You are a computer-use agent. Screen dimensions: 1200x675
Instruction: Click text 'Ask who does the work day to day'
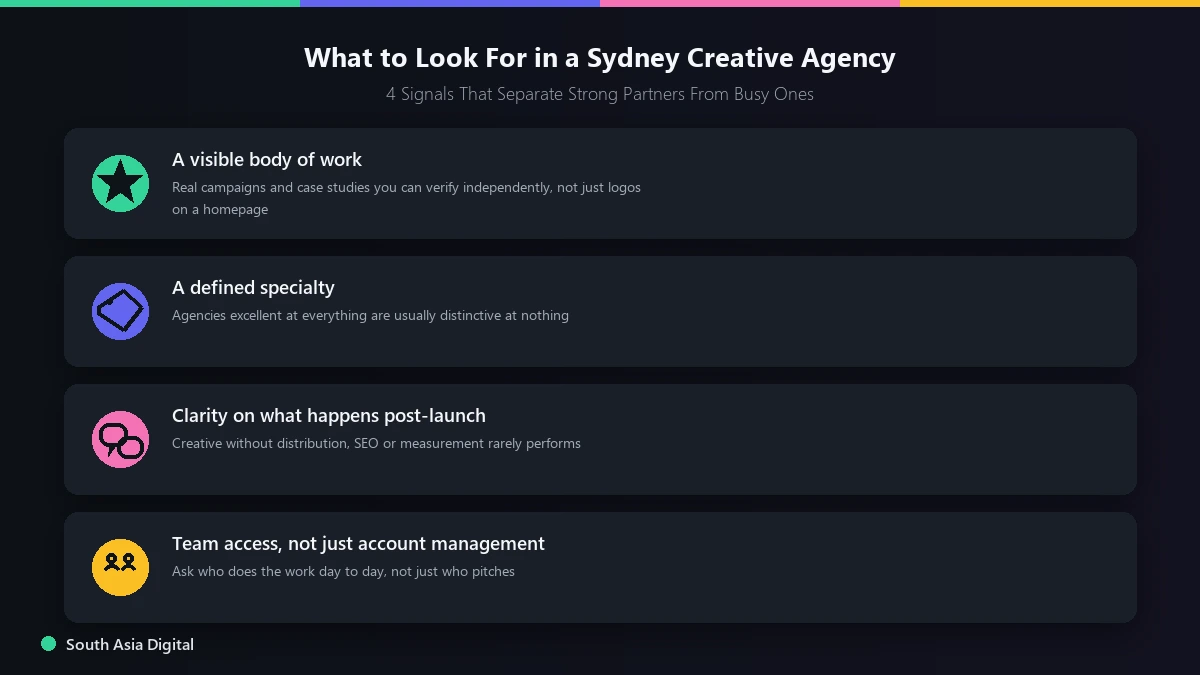343,571
